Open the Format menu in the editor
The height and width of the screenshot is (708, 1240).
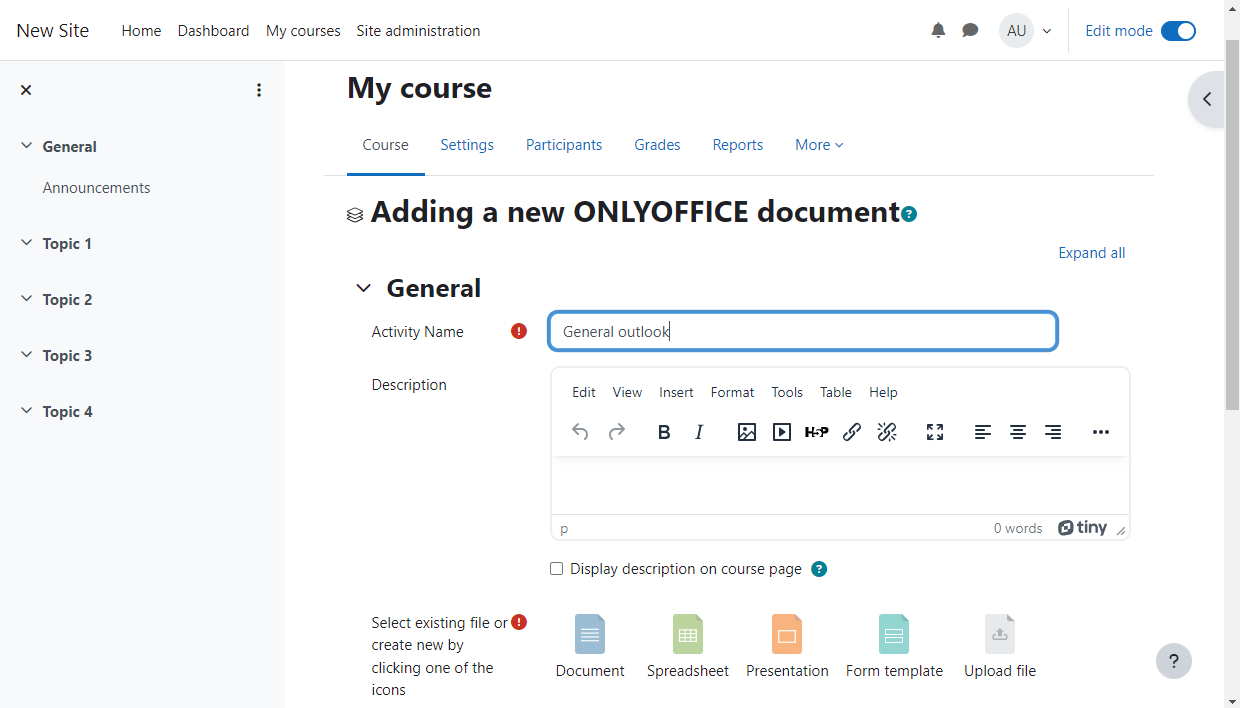coord(732,392)
